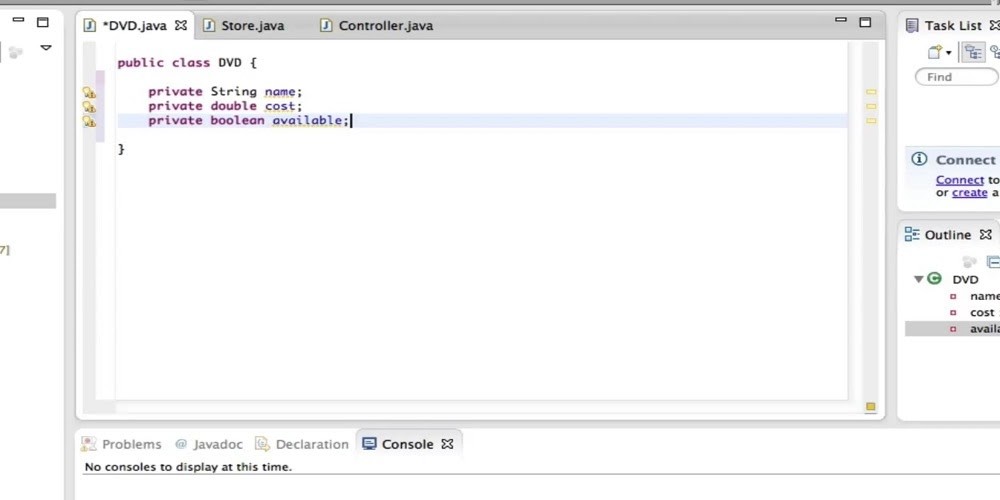The width and height of the screenshot is (1000, 500).
Task: Click the info icon next to Connect
Action: pos(919,159)
